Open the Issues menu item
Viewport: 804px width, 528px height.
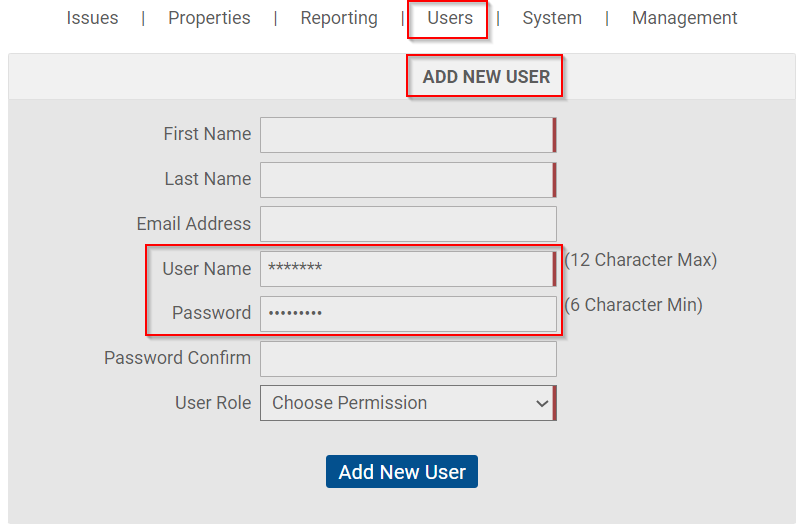[92, 18]
